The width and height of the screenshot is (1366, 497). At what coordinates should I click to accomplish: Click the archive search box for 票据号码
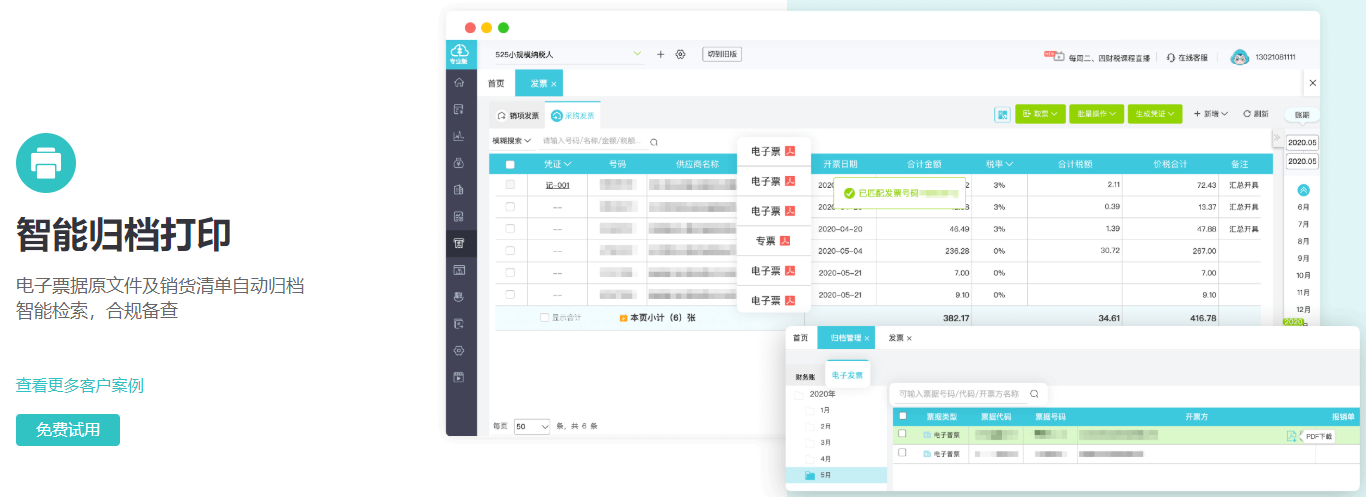coord(958,394)
